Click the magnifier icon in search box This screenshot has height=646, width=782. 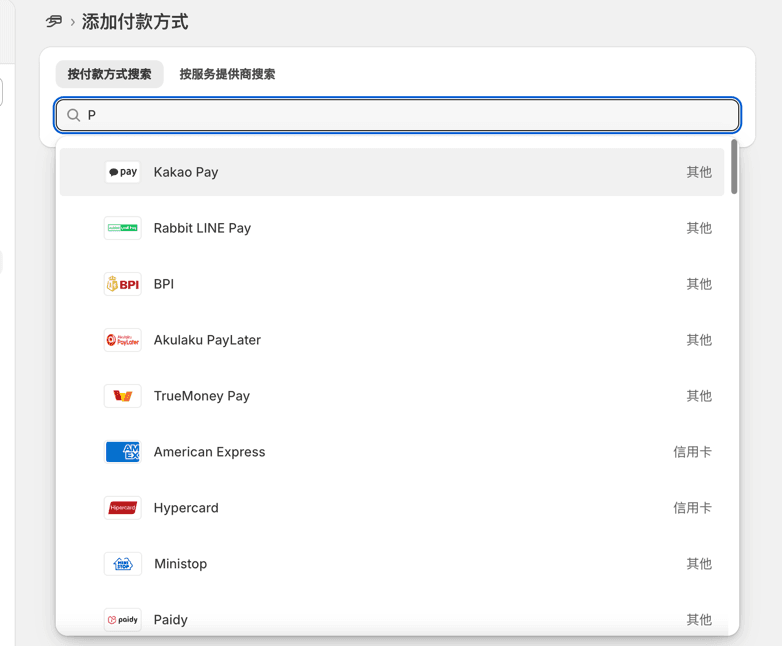[x=73, y=115]
